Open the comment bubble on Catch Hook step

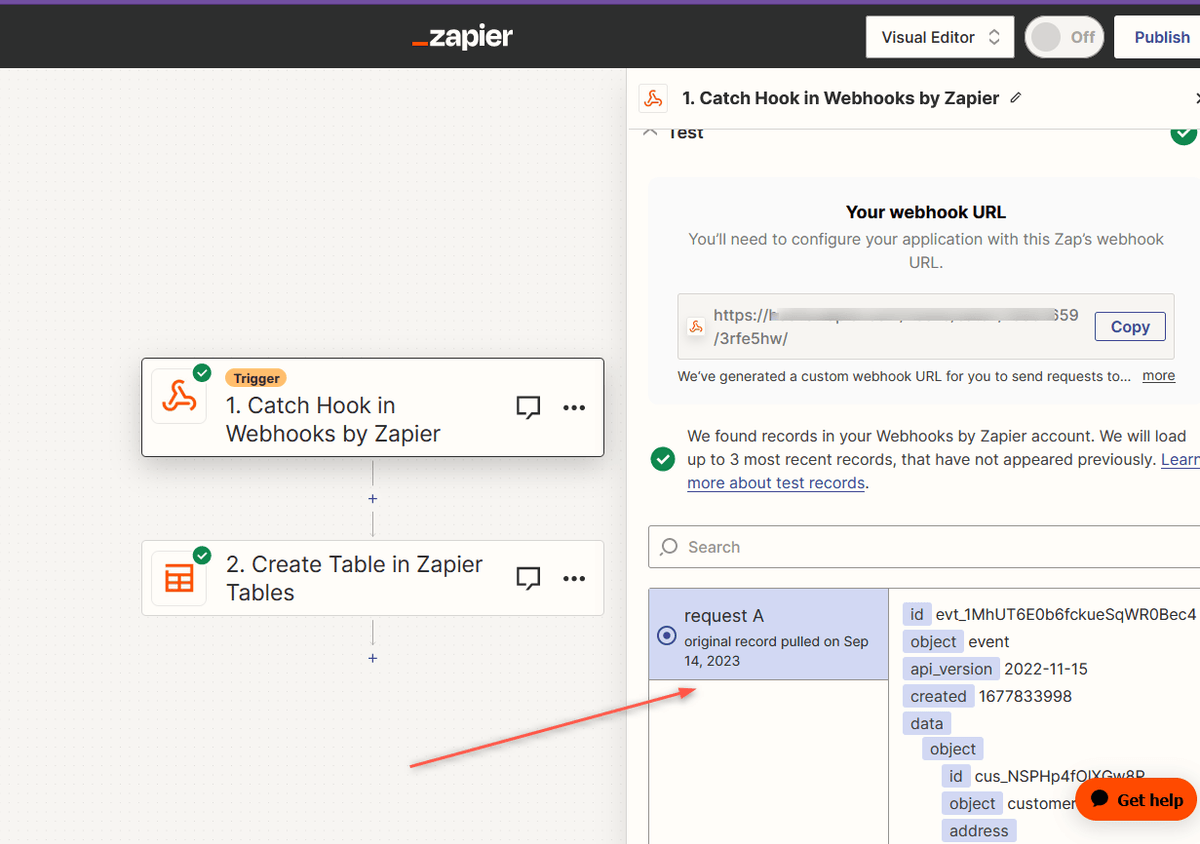click(x=528, y=407)
